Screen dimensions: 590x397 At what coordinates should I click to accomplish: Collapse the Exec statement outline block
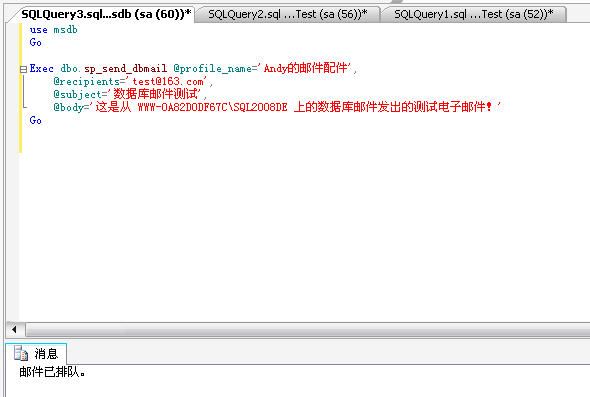point(23,69)
